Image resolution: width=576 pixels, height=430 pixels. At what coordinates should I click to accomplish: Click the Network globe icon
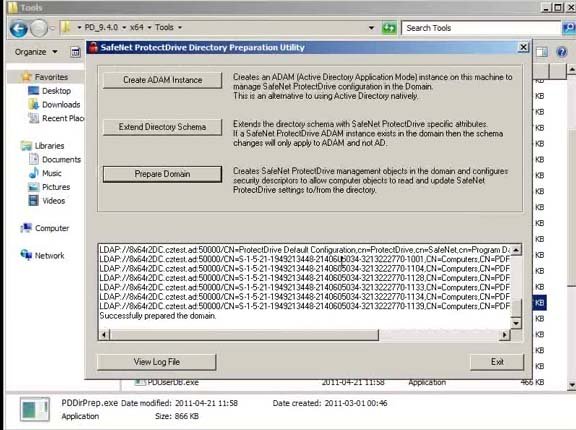(x=26, y=255)
